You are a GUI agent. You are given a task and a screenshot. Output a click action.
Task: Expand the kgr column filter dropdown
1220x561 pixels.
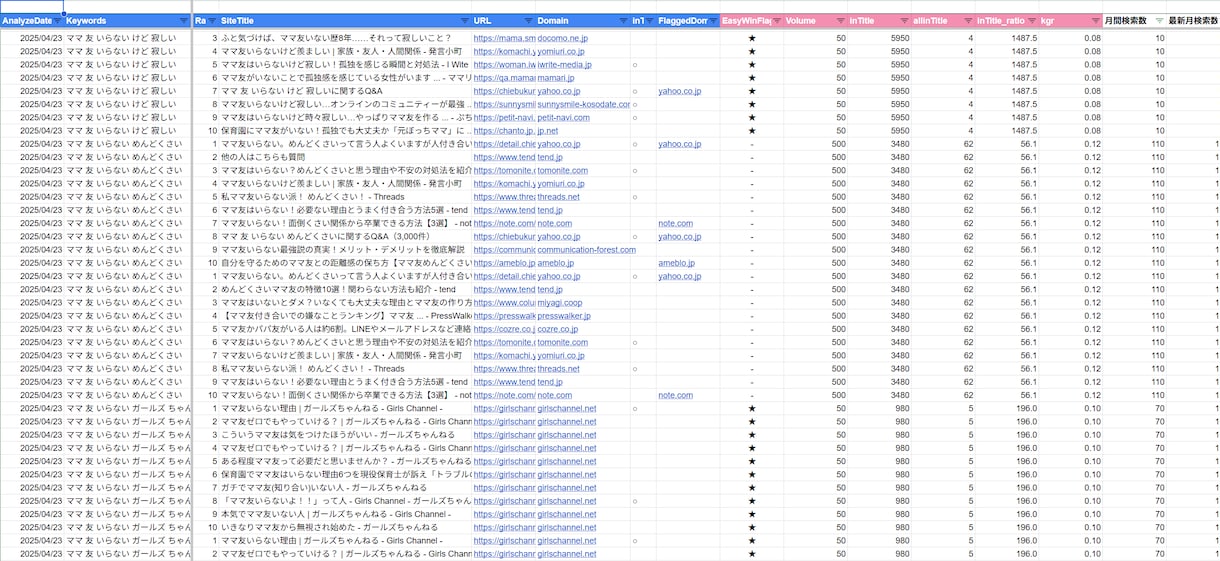coord(1095,21)
